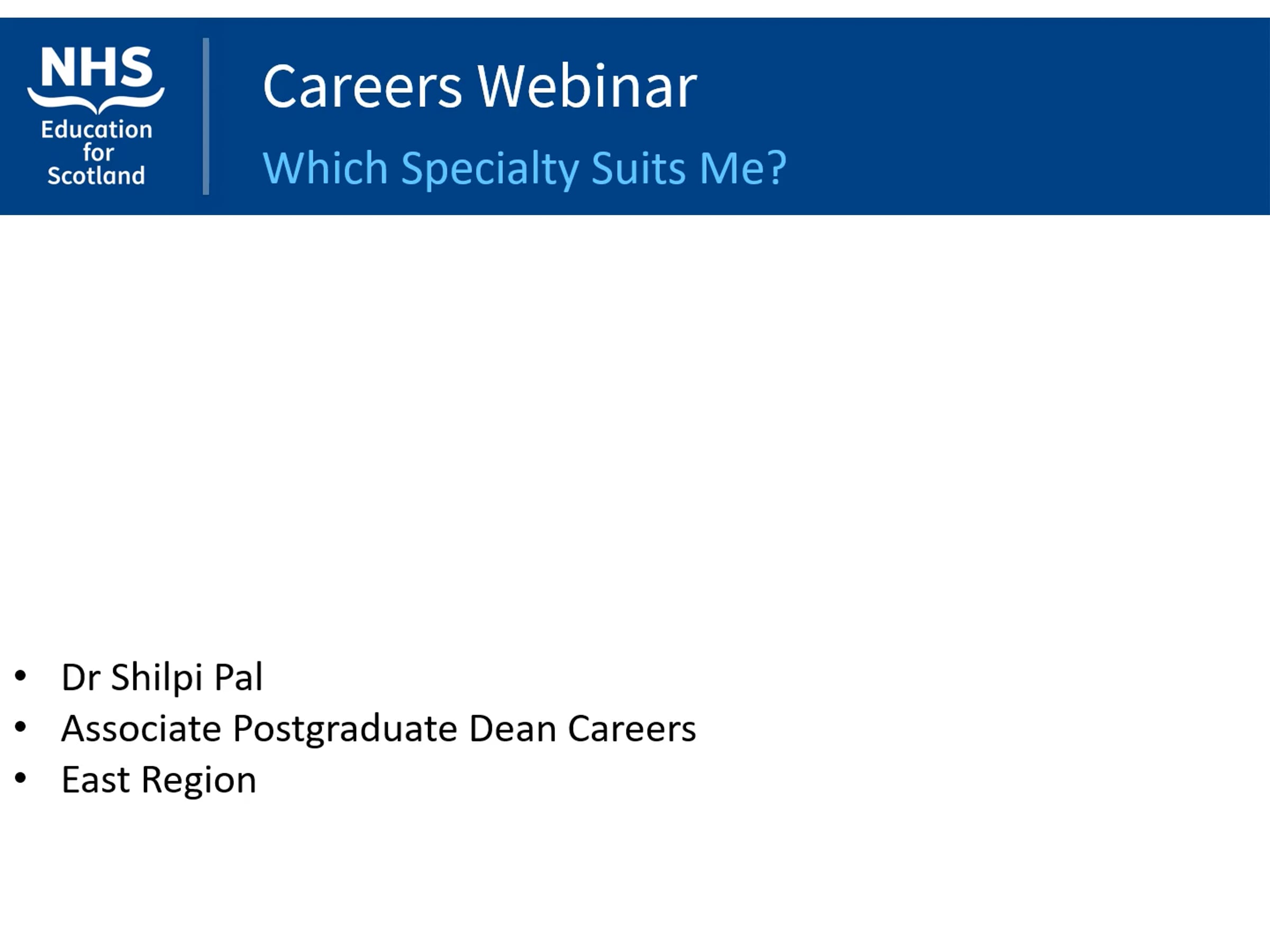This screenshot has height=952, width=1270.
Task: Click the NHS lettering in the logo
Action: [96, 66]
